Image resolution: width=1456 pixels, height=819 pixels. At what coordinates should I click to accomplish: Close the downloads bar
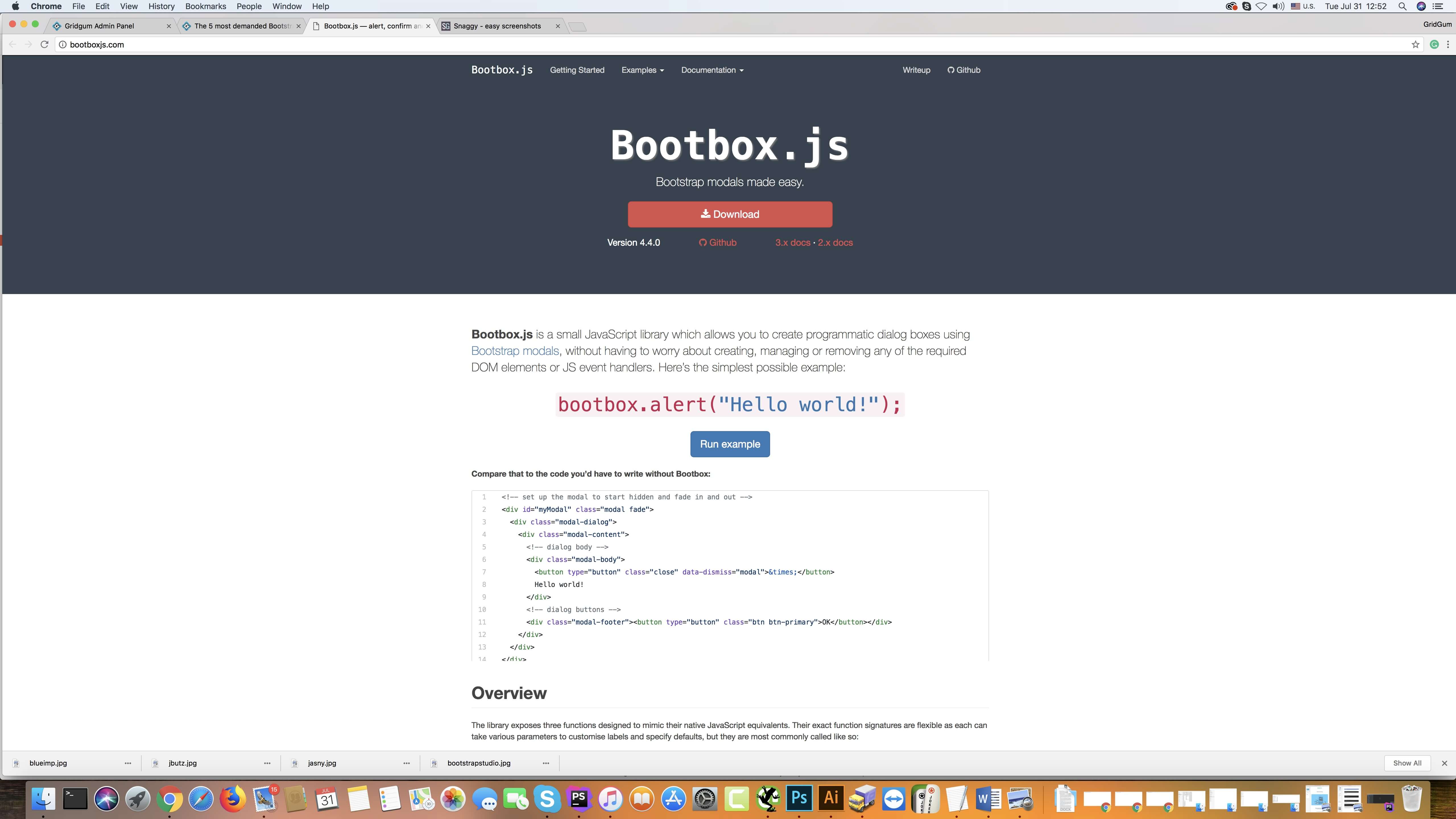pyautogui.click(x=1444, y=763)
